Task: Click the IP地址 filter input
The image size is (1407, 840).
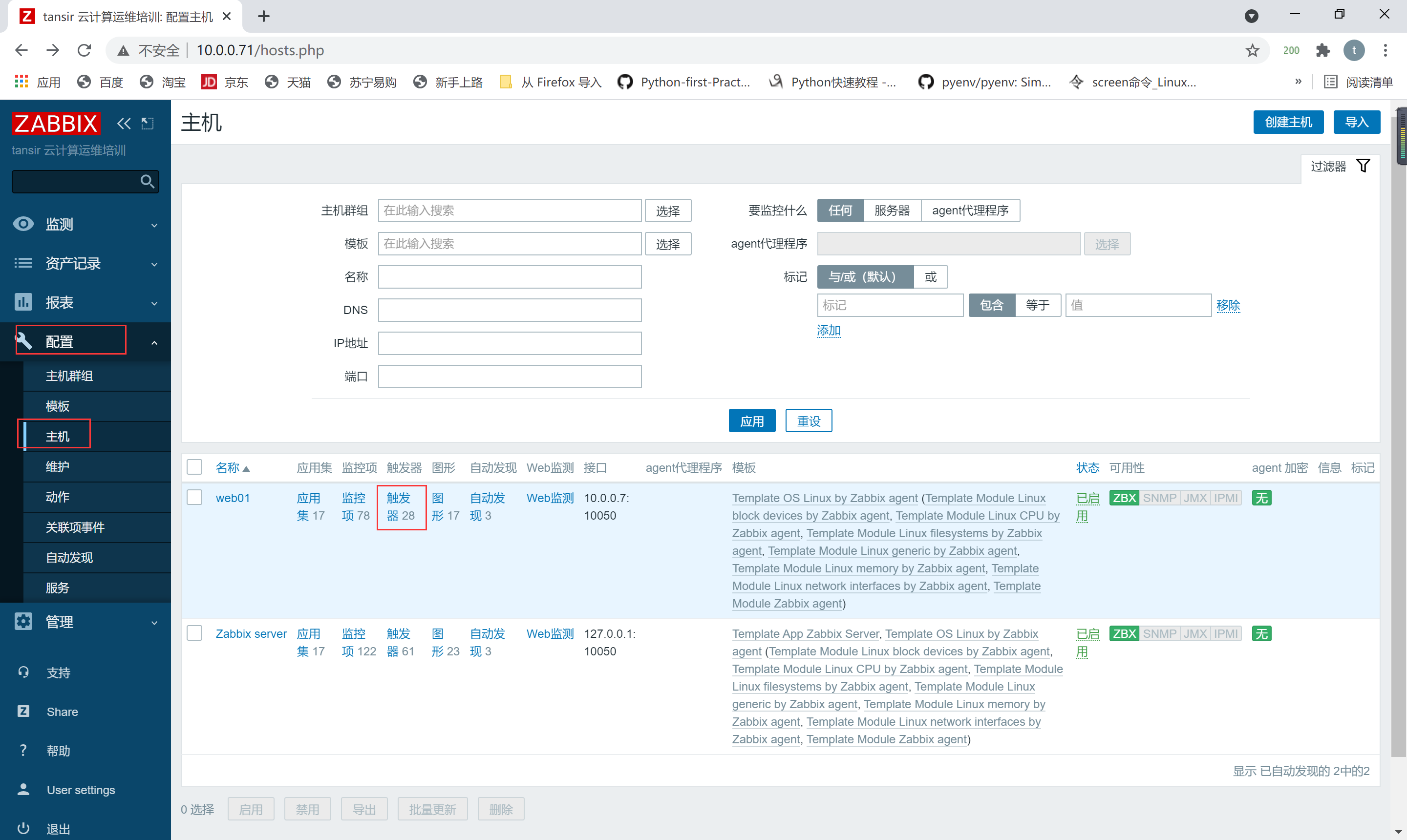Action: pos(510,343)
